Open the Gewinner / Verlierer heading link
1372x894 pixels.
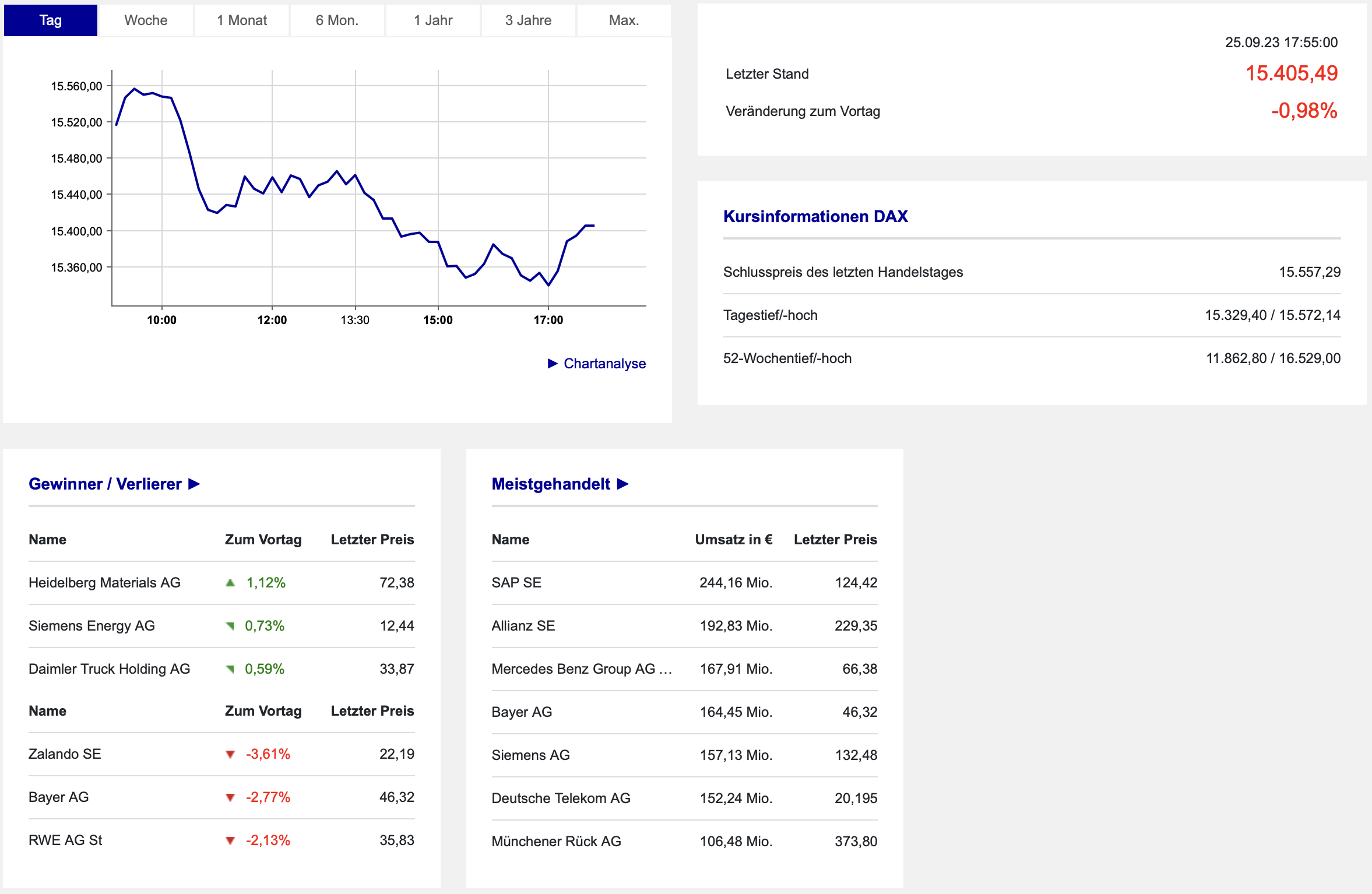105,484
